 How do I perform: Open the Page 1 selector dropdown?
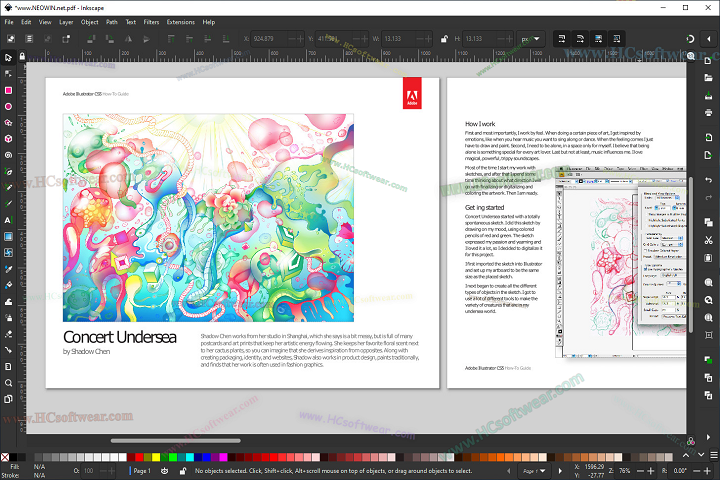point(534,471)
